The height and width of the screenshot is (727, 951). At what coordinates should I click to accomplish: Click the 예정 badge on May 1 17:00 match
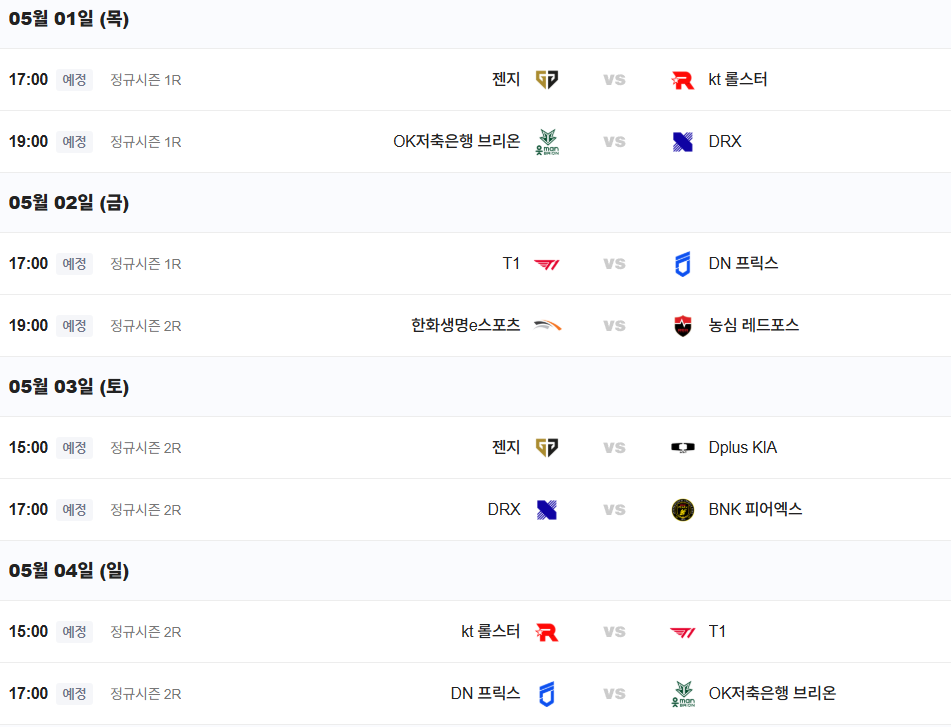pos(75,79)
